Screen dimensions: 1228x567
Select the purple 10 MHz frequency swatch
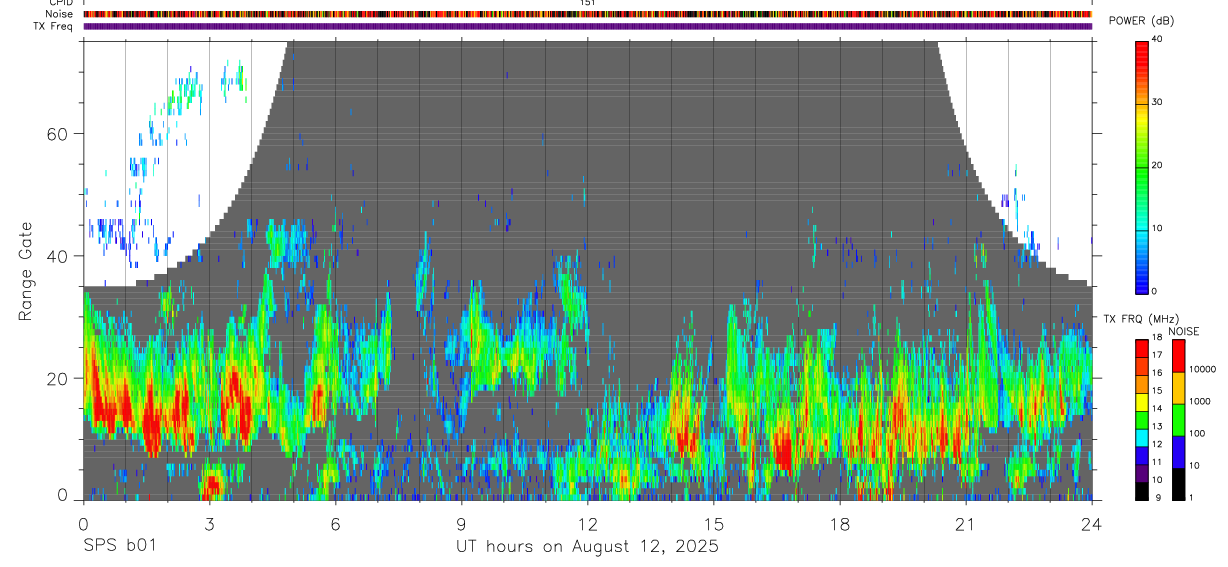pyautogui.click(x=1142, y=473)
